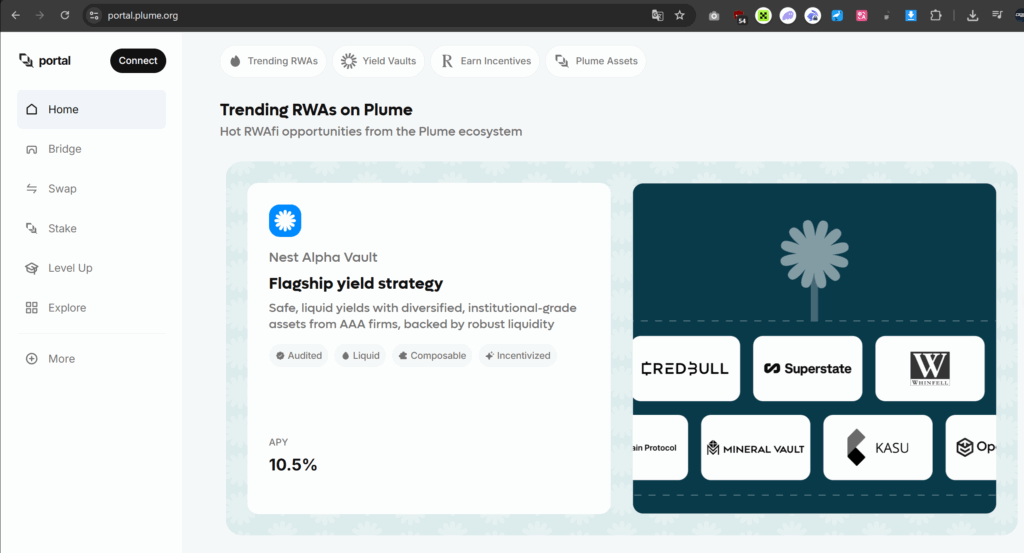Open the Explore sidebar item

click(x=91, y=308)
